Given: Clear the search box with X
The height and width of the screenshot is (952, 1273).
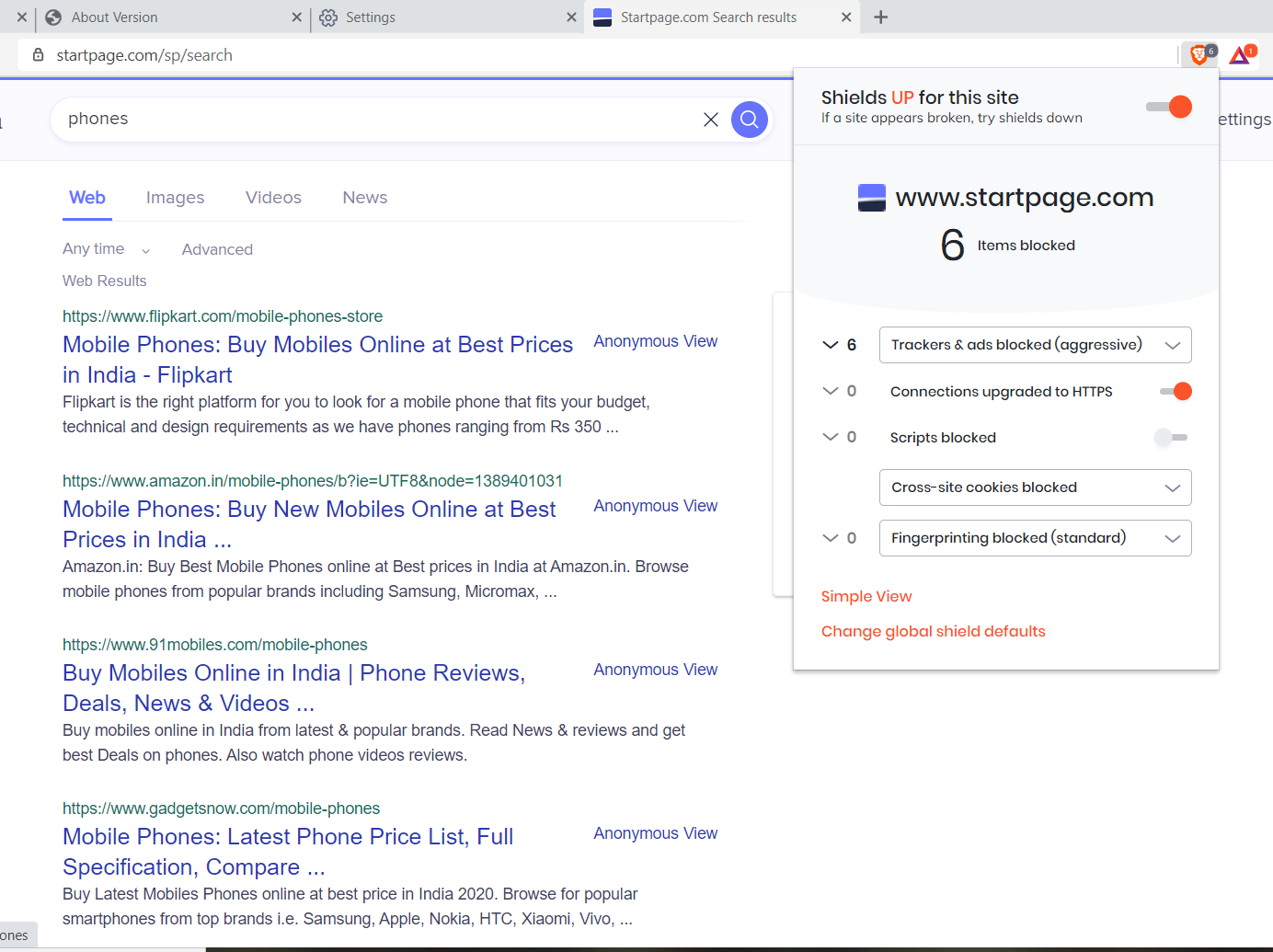Looking at the screenshot, I should [x=711, y=120].
